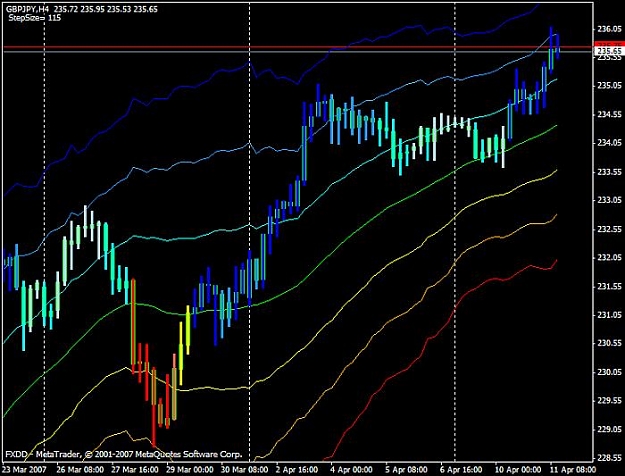Click the 231.05 price axis label
This screenshot has width=625, height=476.
[609, 315]
